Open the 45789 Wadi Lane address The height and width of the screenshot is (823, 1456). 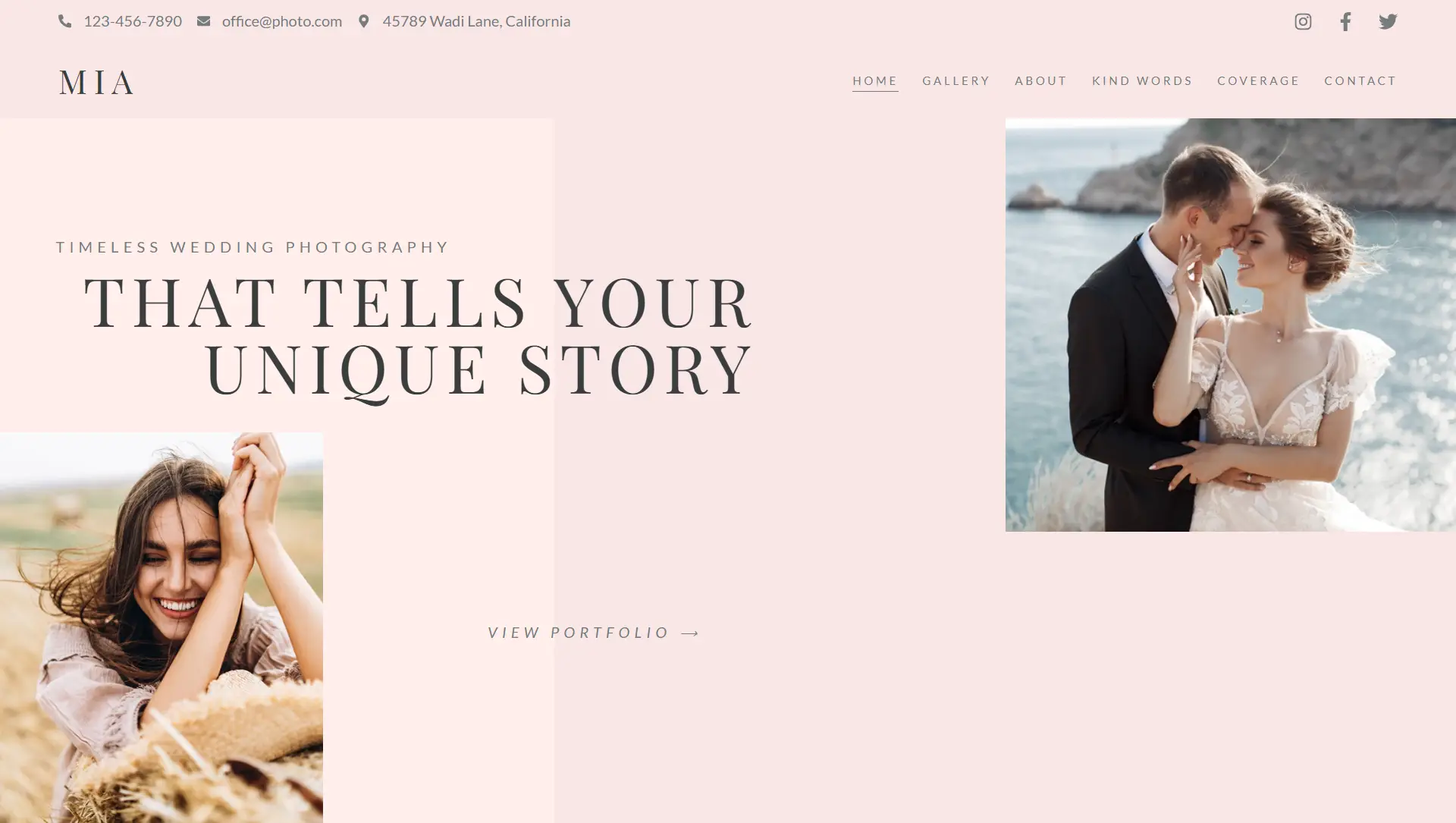pos(476,21)
